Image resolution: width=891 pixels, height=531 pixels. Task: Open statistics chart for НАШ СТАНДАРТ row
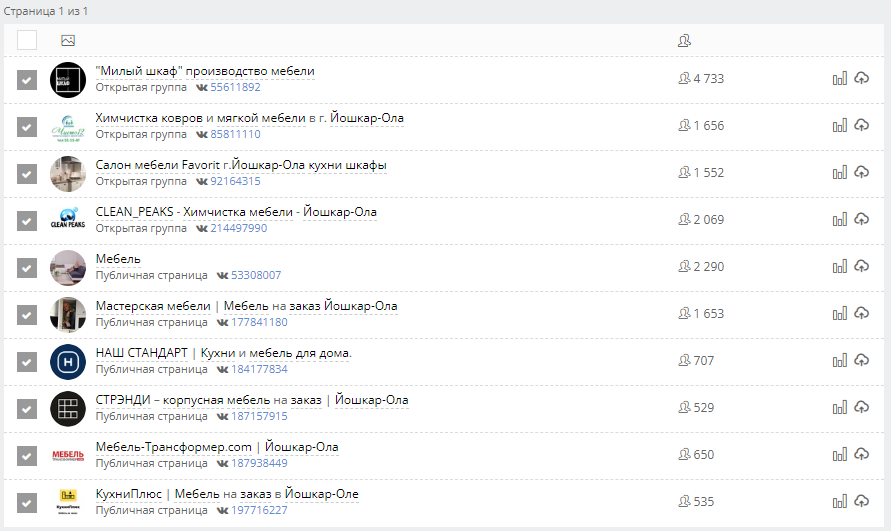[x=839, y=360]
